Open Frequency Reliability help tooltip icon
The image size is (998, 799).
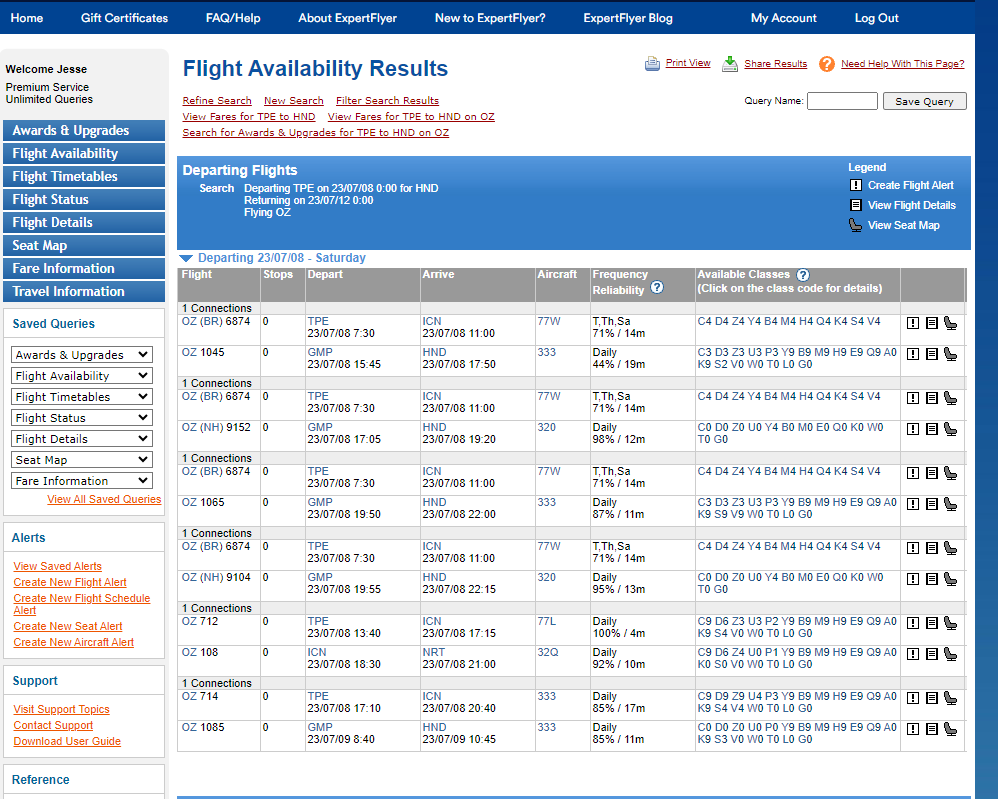coord(657,288)
